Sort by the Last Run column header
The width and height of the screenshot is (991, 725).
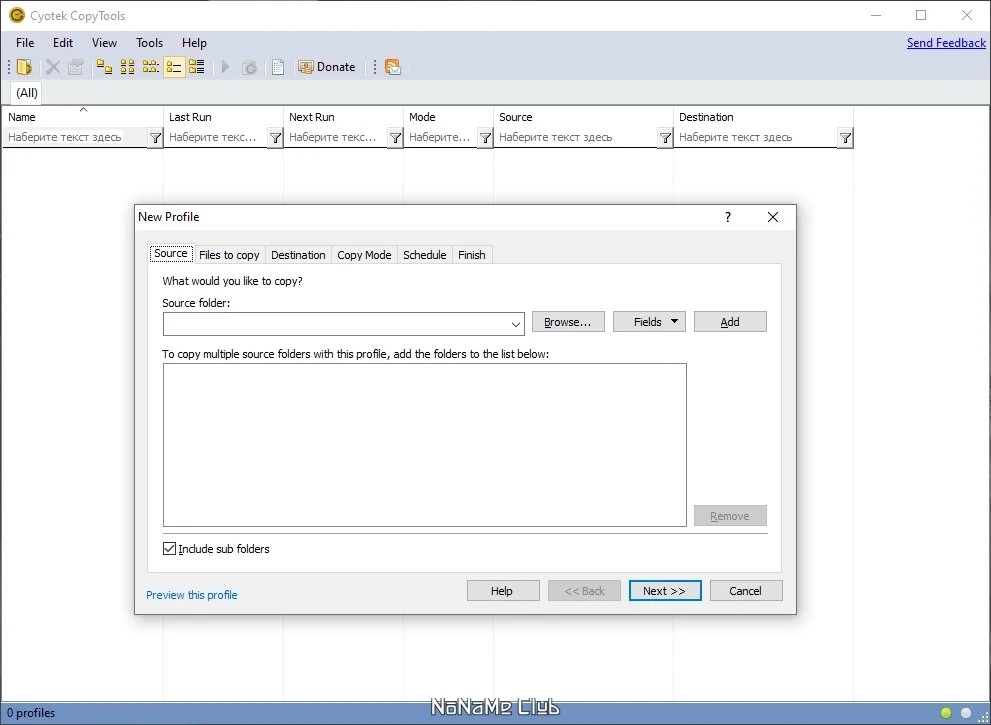[x=223, y=117]
